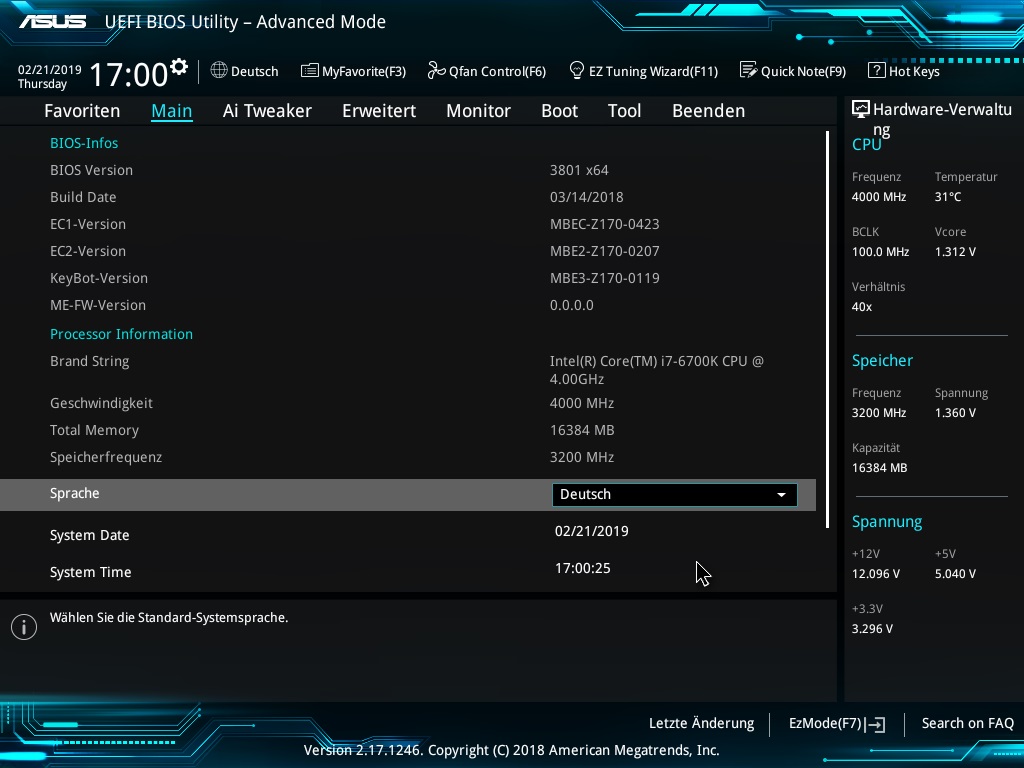
Task: Click Hot Keys label
Action: tap(914, 71)
